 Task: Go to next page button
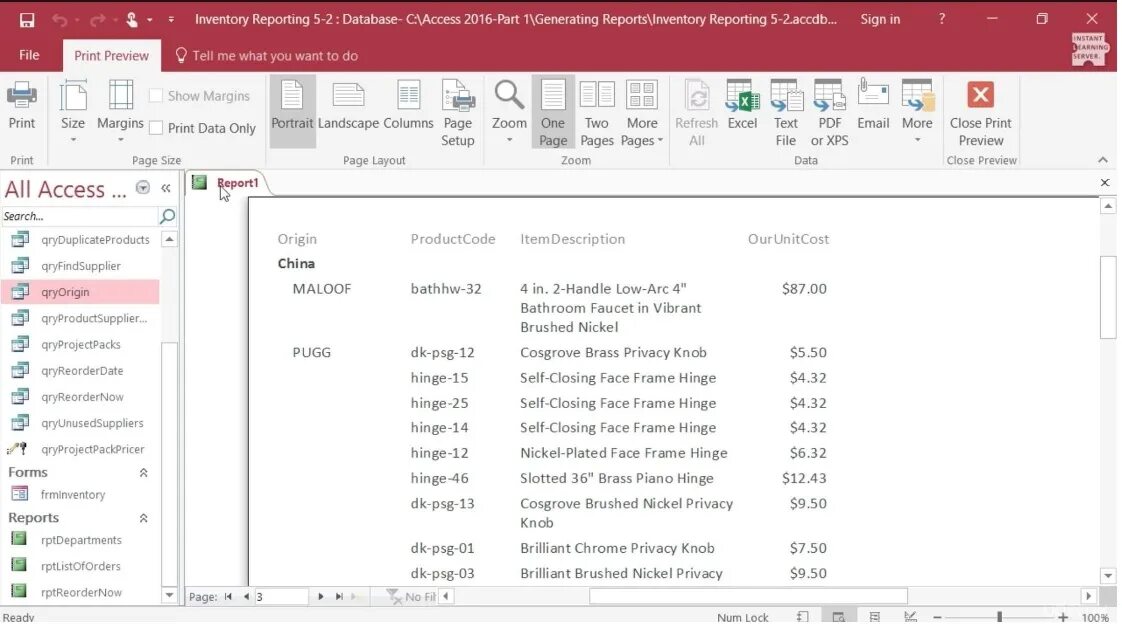321,597
